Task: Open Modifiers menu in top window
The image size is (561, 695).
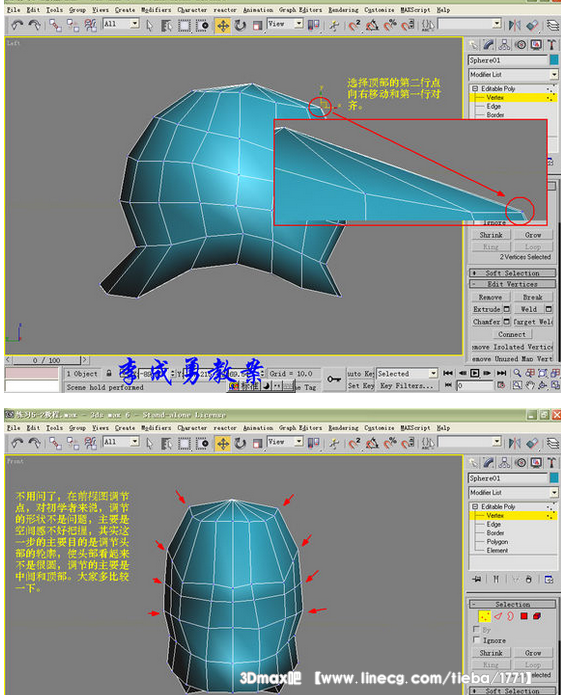Action: (156, 9)
